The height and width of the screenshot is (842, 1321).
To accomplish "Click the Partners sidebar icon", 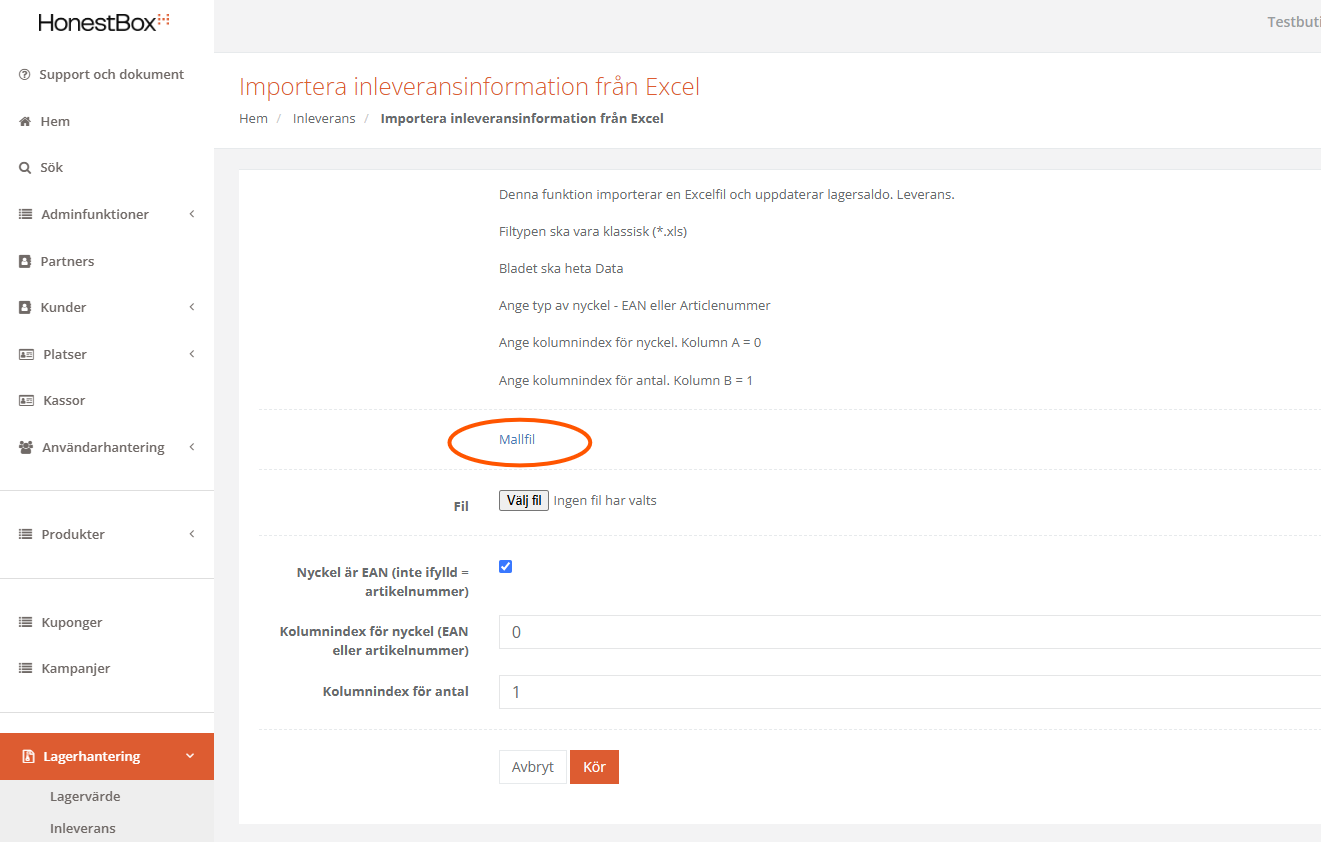I will pos(26,261).
